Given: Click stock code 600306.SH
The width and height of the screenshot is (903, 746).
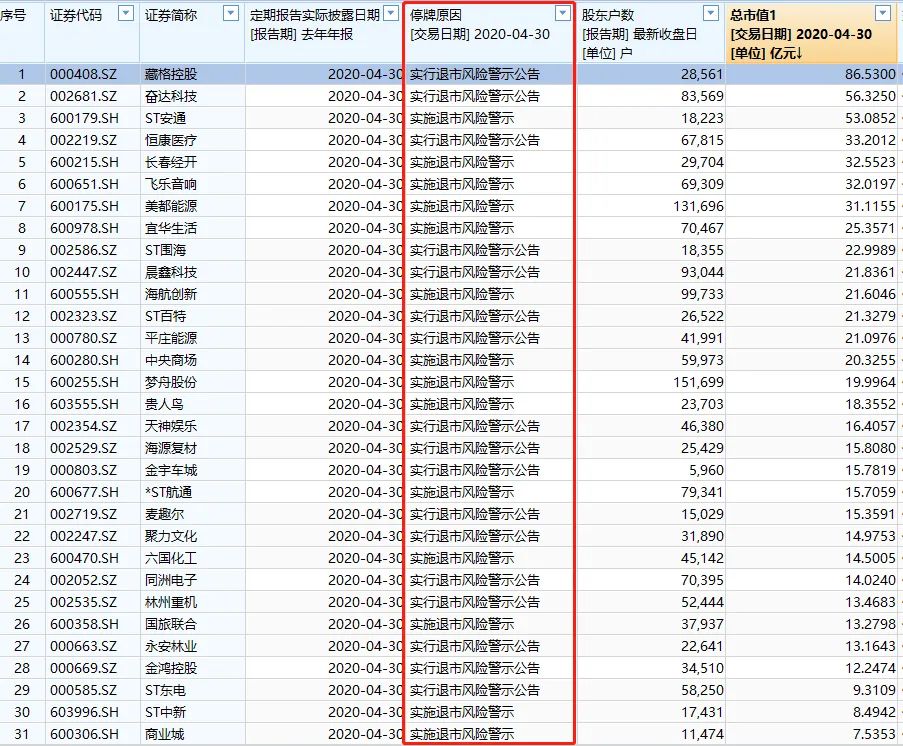Looking at the screenshot, I should coord(84,734).
